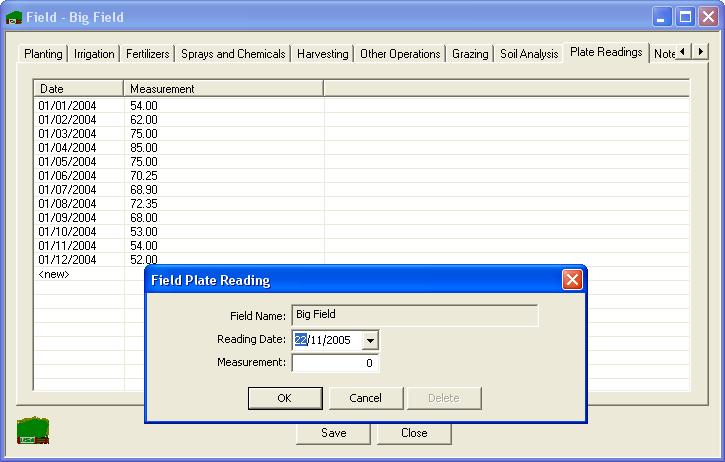Click the field picture icon at bottom left

33,431
